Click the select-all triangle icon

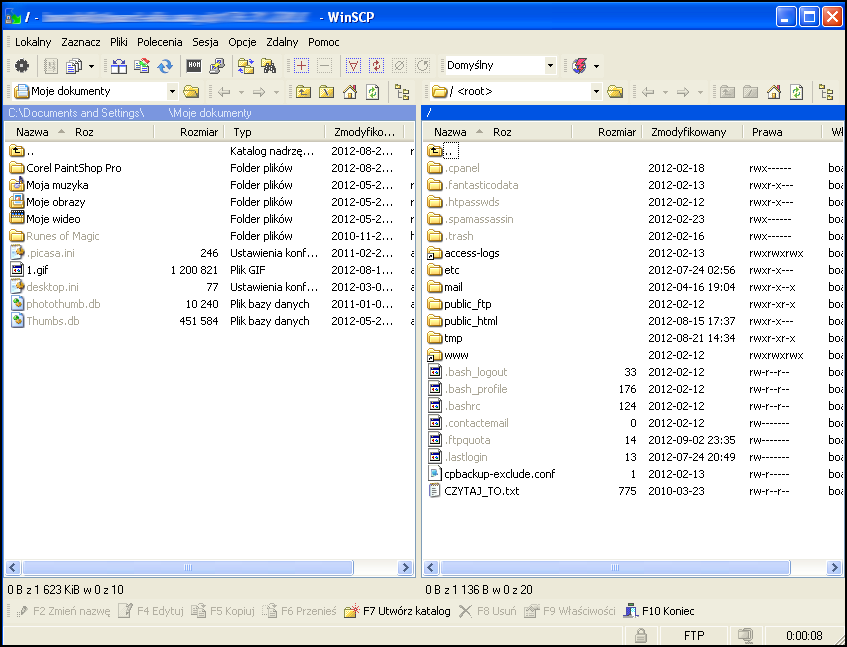(x=353, y=66)
